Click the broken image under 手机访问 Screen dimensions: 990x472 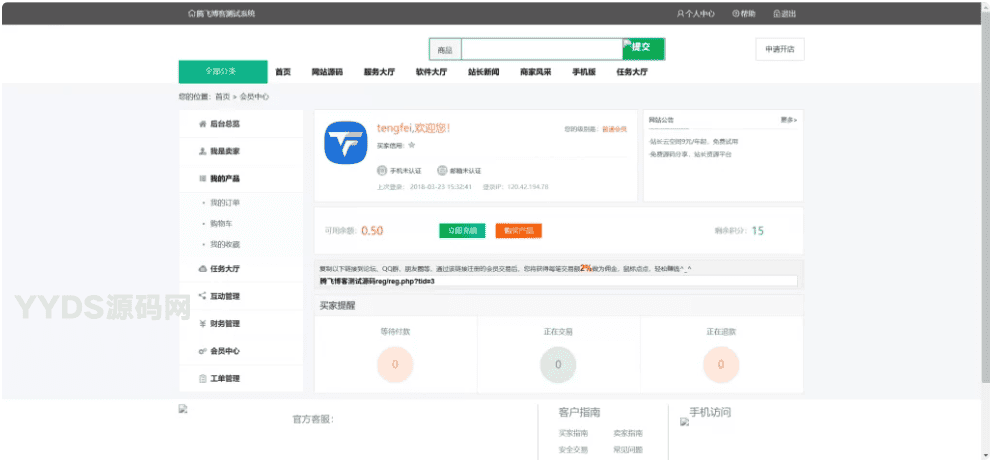(x=684, y=422)
